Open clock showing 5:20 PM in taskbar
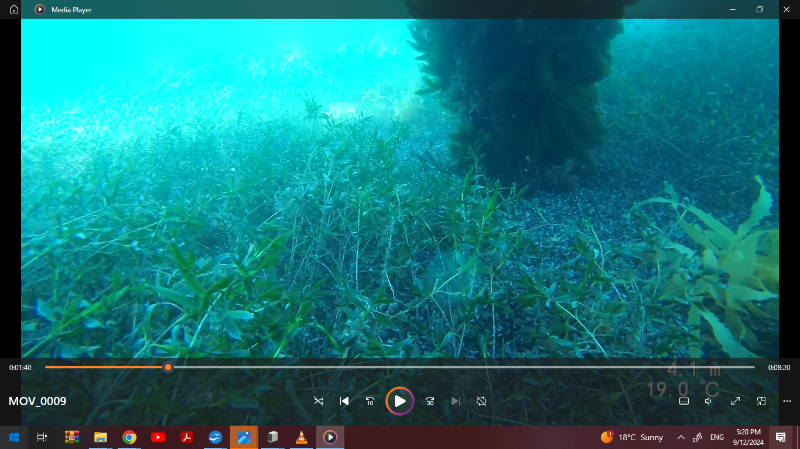Viewport: 800px width, 449px height. [748, 437]
